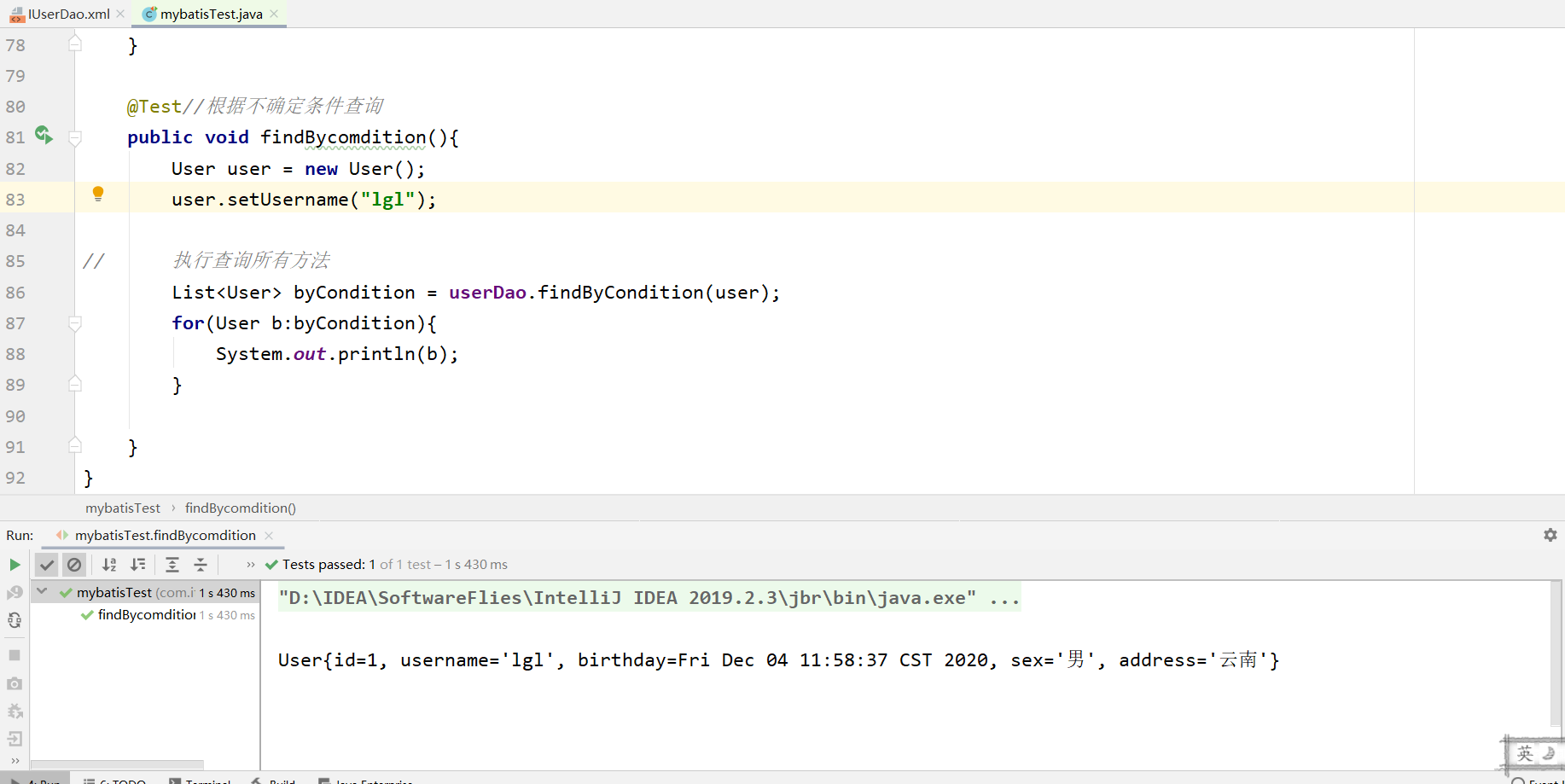
Task: Open the Build tool window tab
Action: click(273, 780)
